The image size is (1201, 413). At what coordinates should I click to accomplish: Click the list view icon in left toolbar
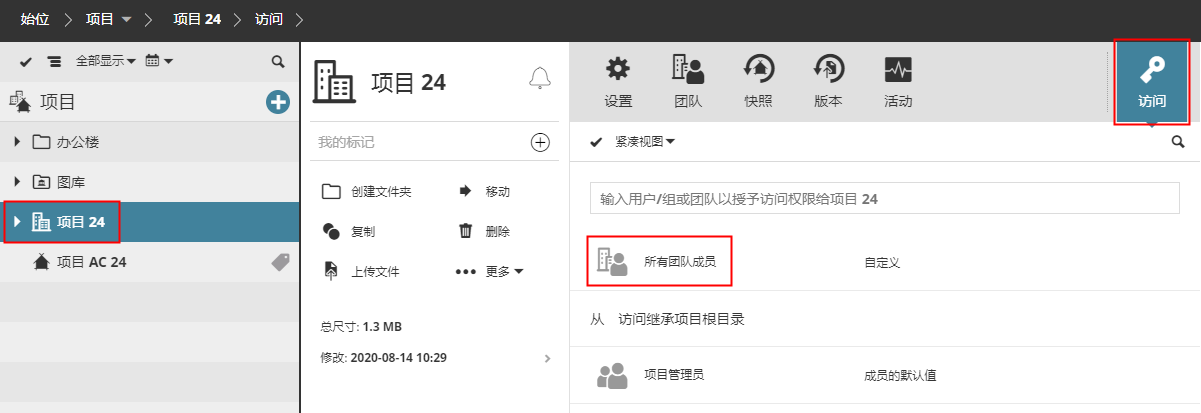point(54,62)
